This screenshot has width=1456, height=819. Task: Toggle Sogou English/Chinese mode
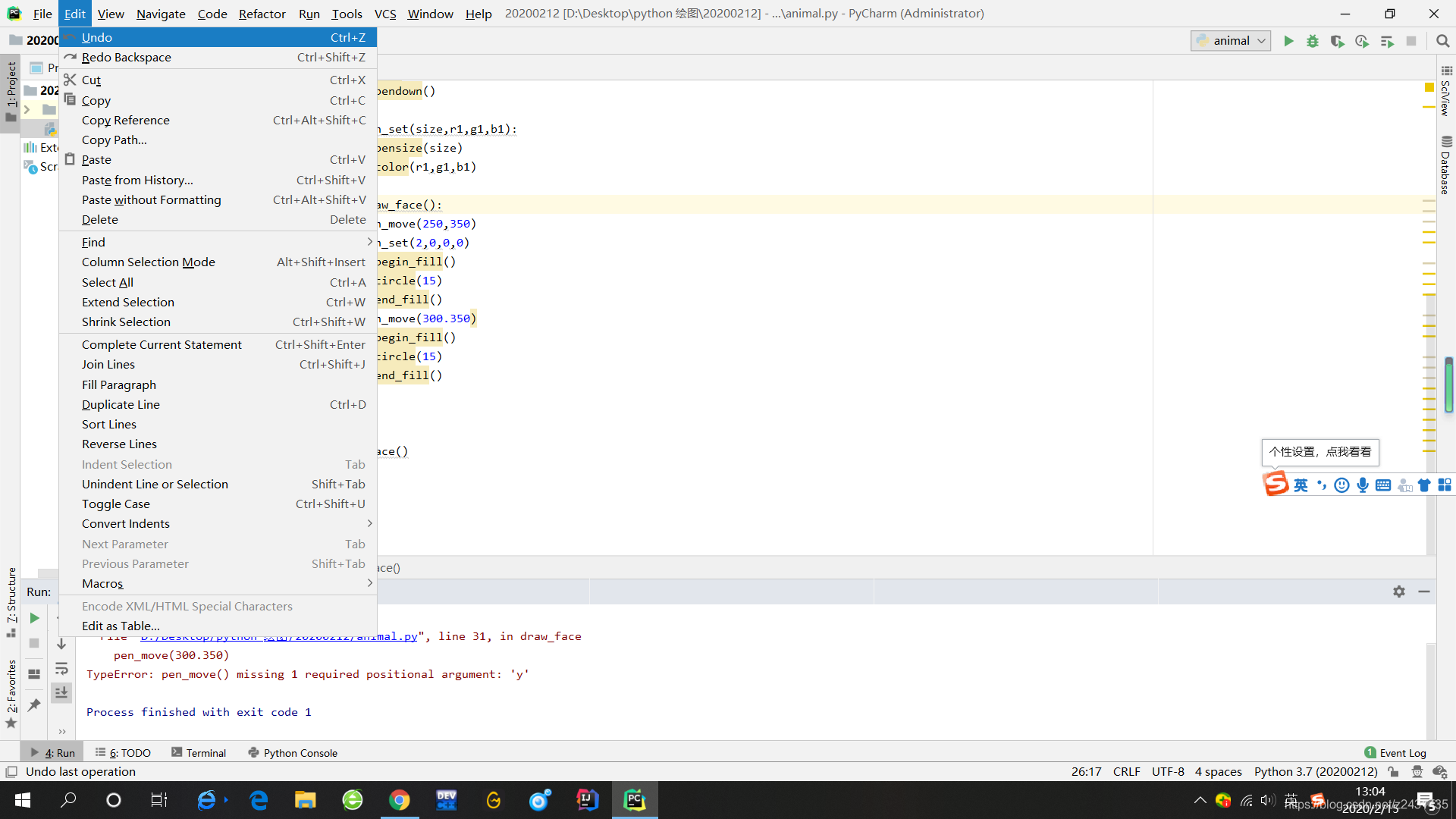(1301, 485)
